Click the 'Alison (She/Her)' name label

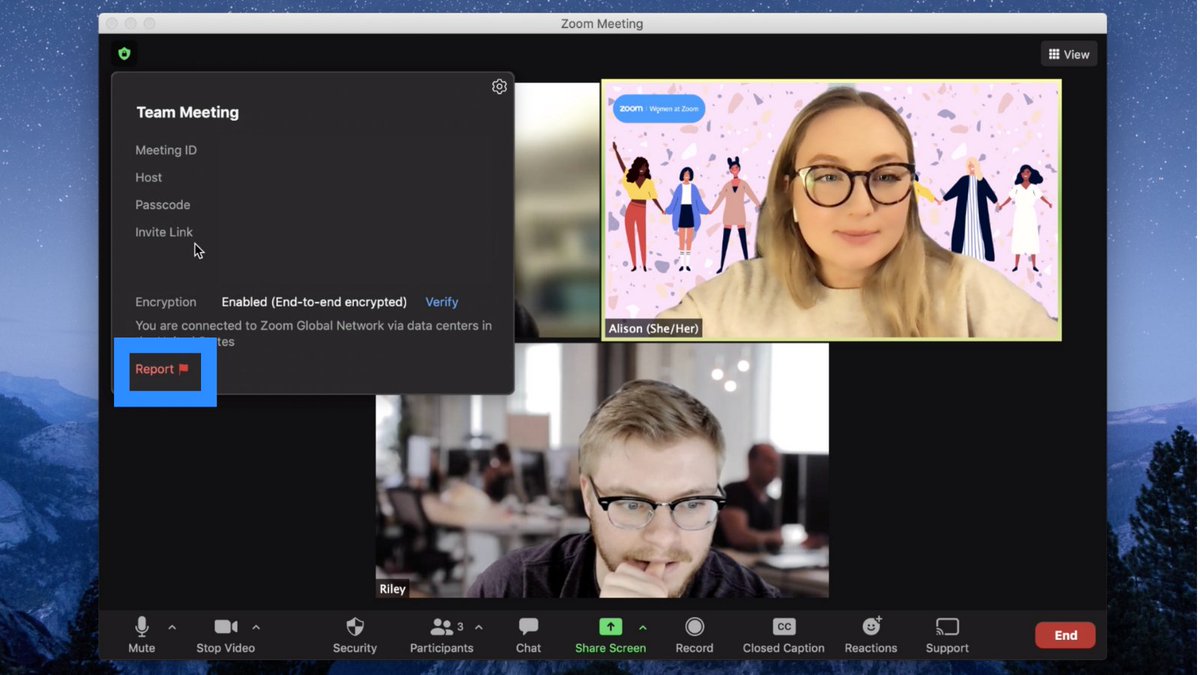pos(654,328)
